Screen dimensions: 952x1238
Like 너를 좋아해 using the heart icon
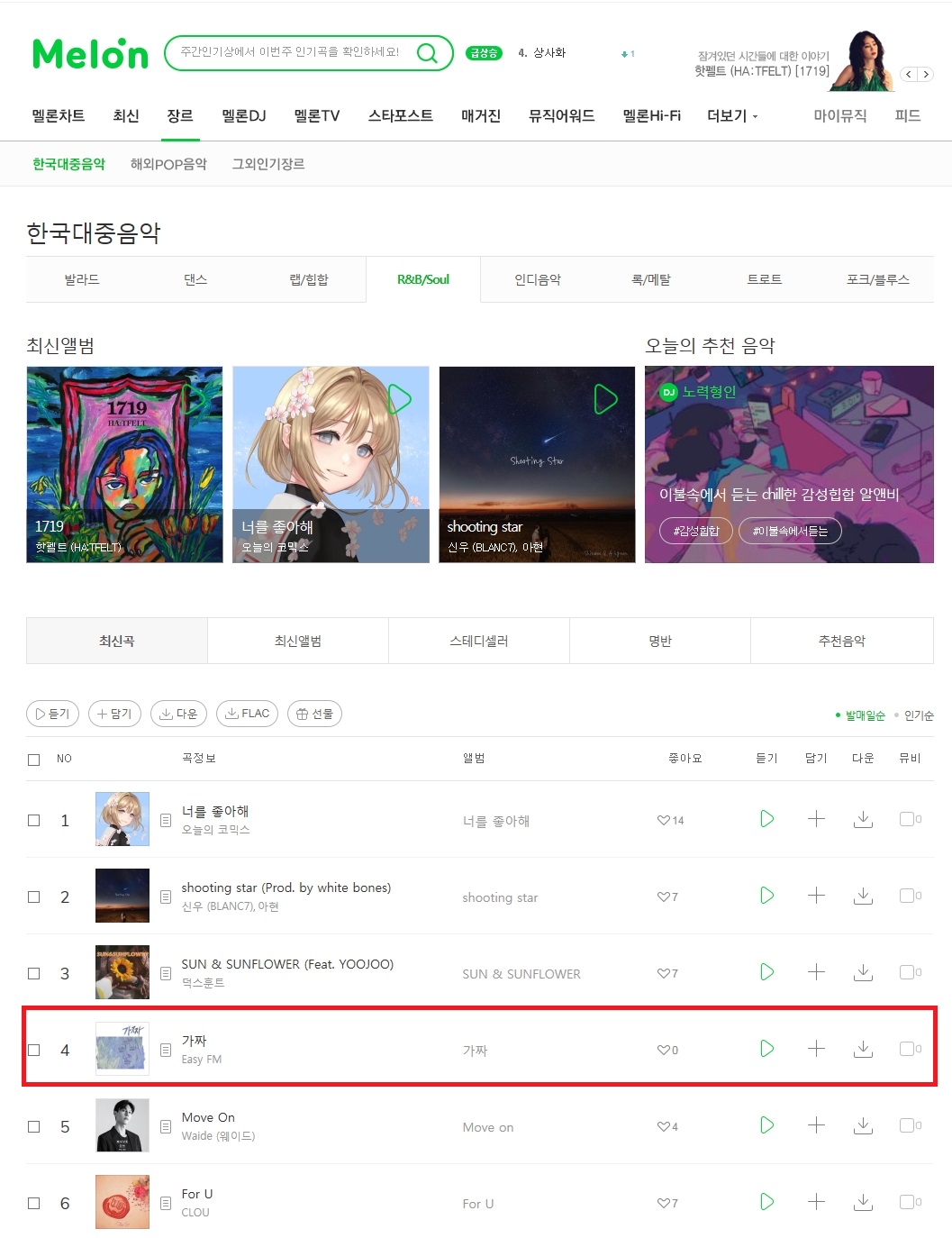664,820
